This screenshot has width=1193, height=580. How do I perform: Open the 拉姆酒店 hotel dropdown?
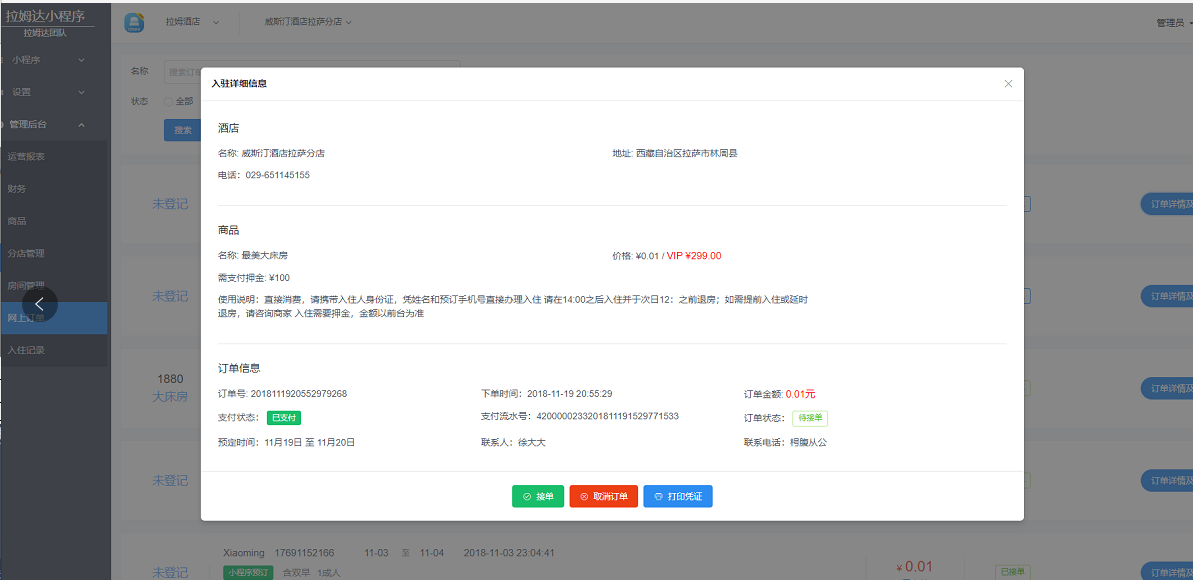coord(192,23)
